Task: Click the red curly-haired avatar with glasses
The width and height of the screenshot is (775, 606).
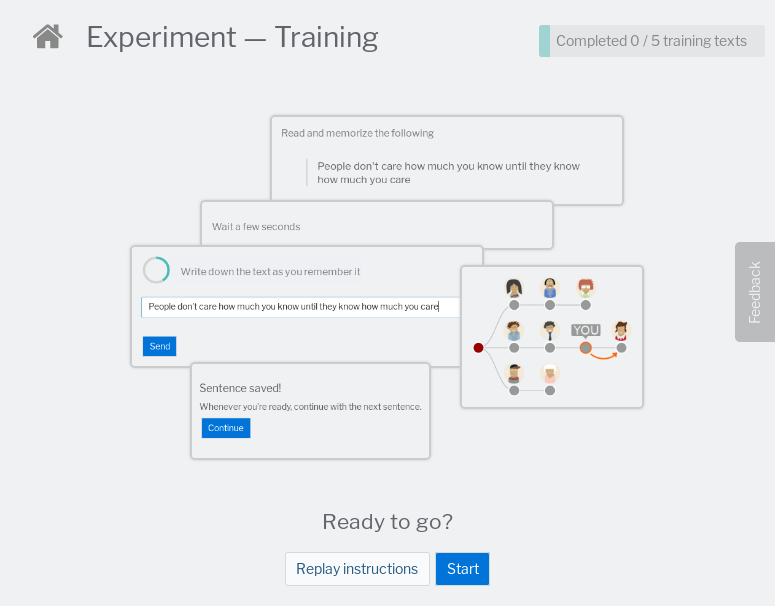Action: click(x=586, y=288)
